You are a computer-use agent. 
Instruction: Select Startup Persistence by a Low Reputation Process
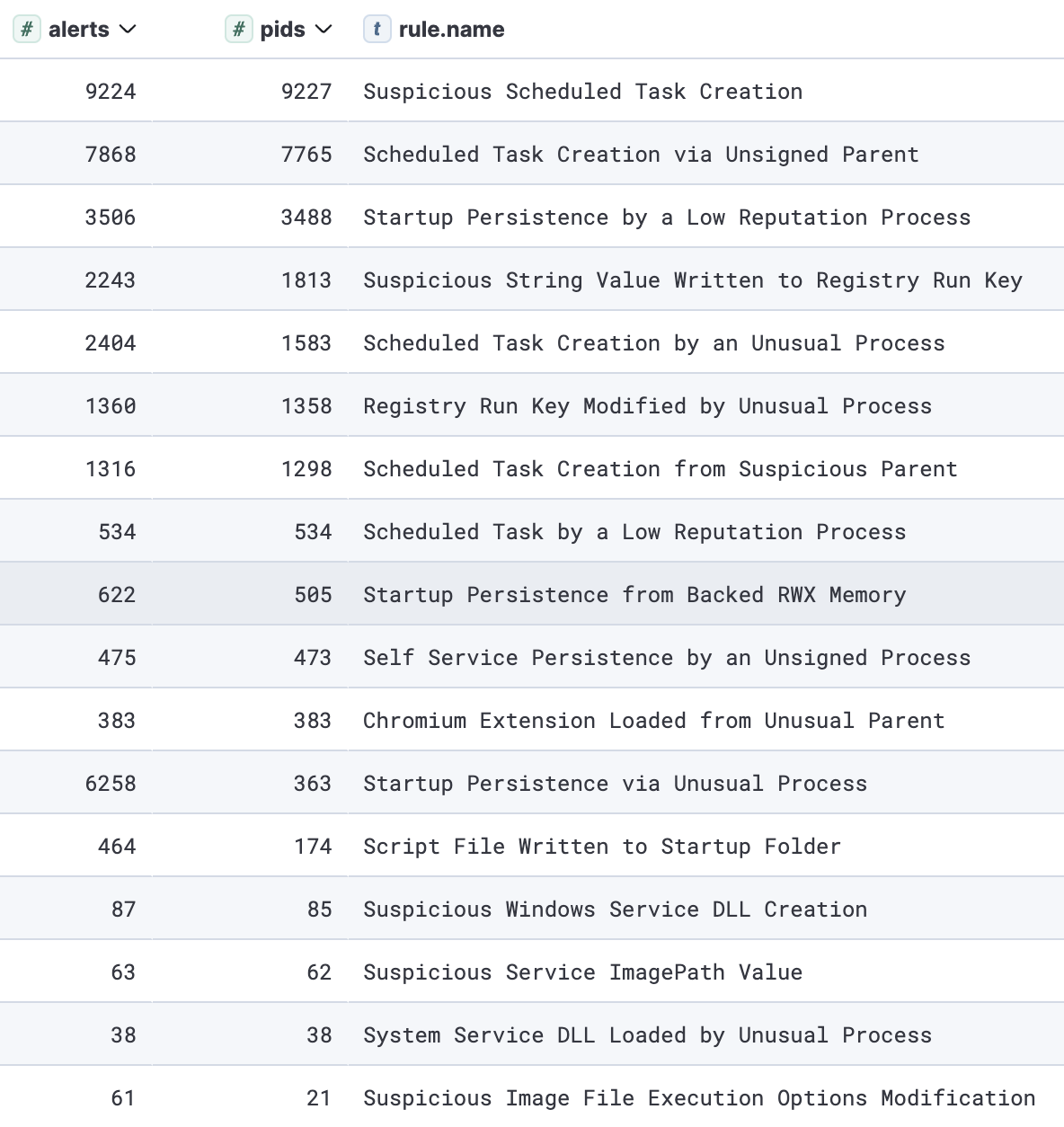tap(666, 217)
